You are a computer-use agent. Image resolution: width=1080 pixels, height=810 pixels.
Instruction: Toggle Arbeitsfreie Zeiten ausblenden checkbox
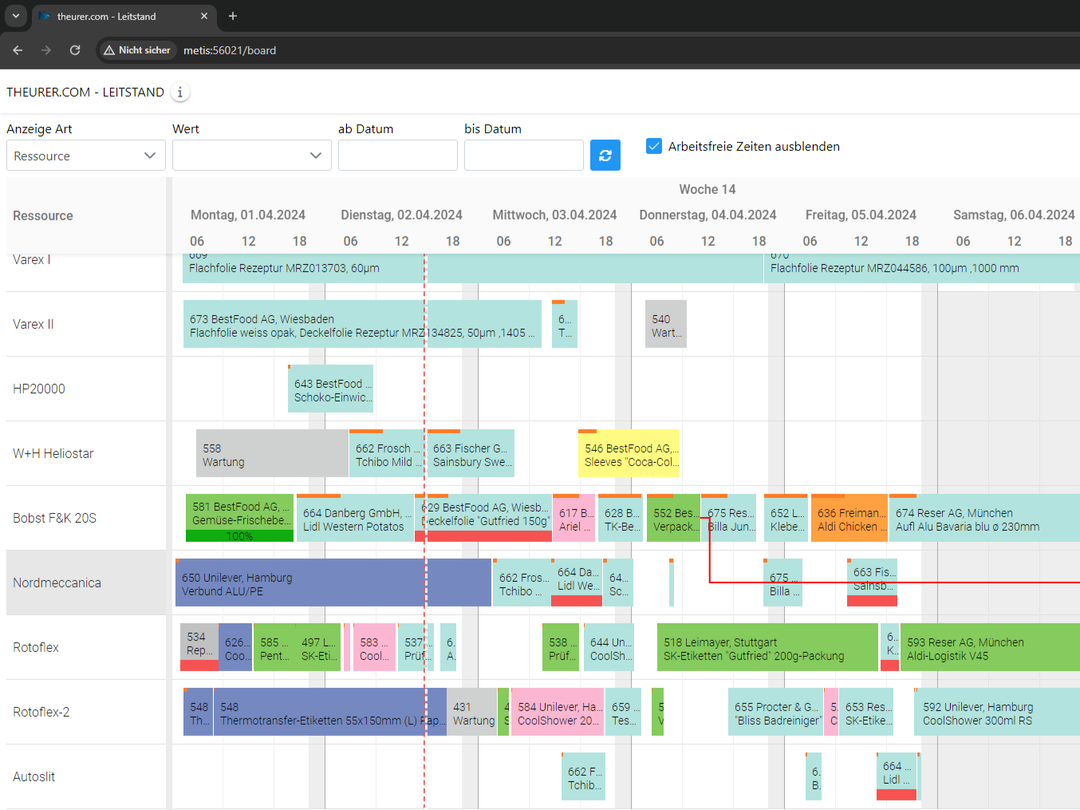pos(654,146)
